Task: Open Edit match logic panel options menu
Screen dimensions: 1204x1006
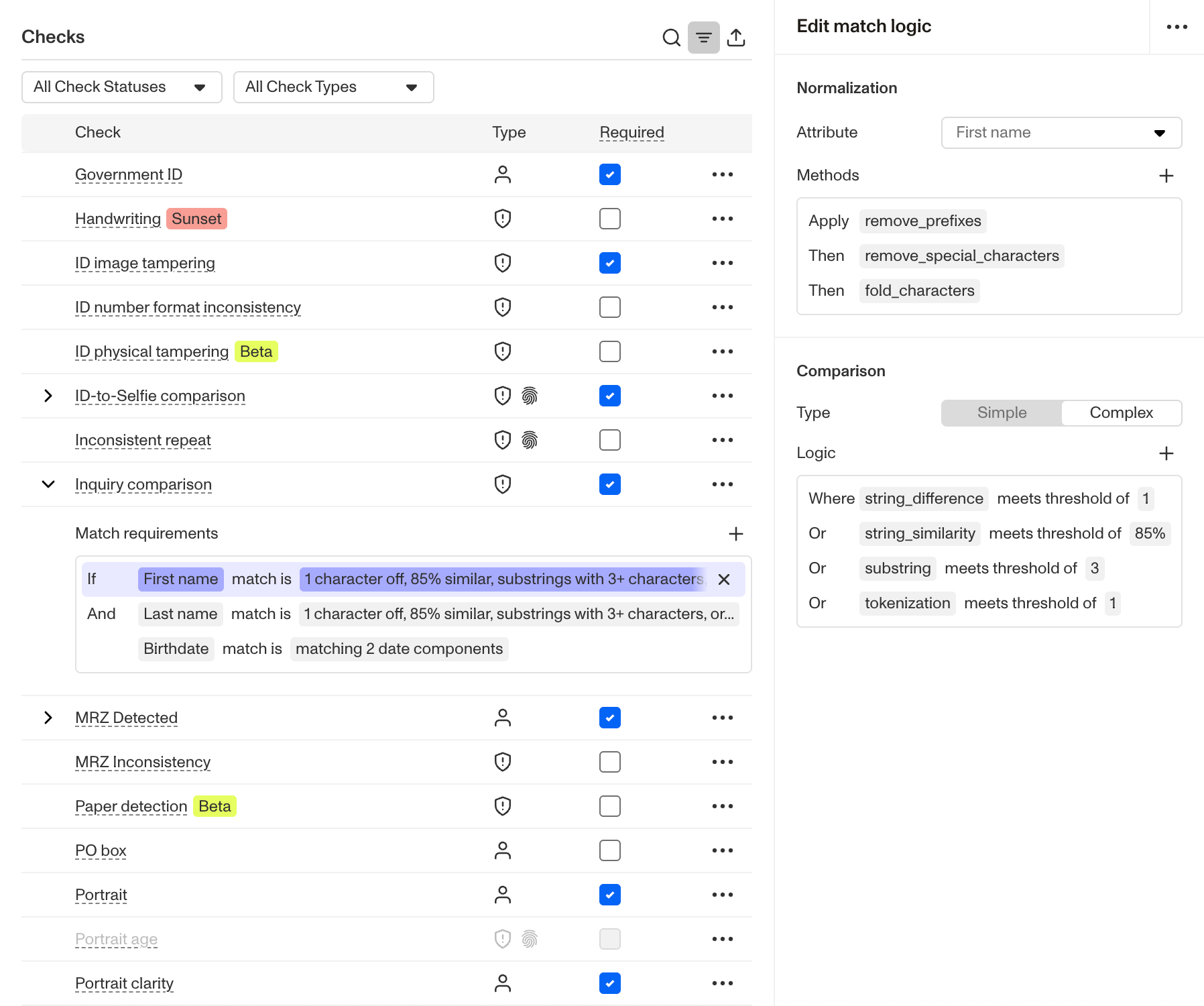Action: tap(1177, 27)
